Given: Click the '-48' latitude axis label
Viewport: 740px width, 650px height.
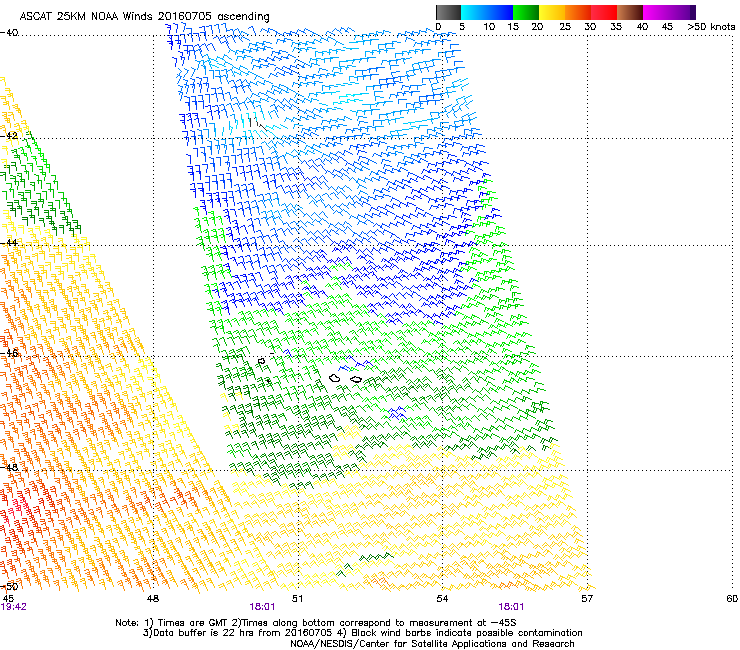Looking at the screenshot, I should (9, 467).
